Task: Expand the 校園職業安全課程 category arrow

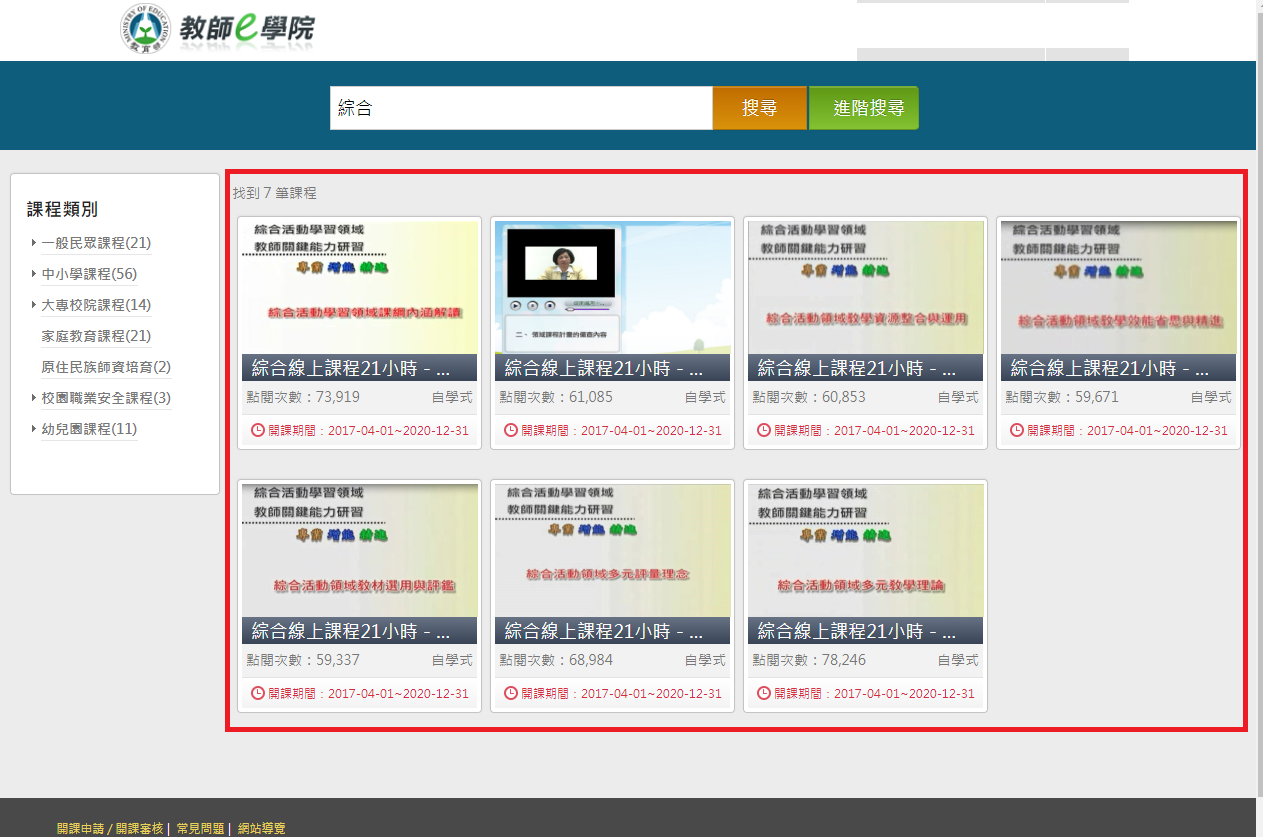Action: click(34, 398)
